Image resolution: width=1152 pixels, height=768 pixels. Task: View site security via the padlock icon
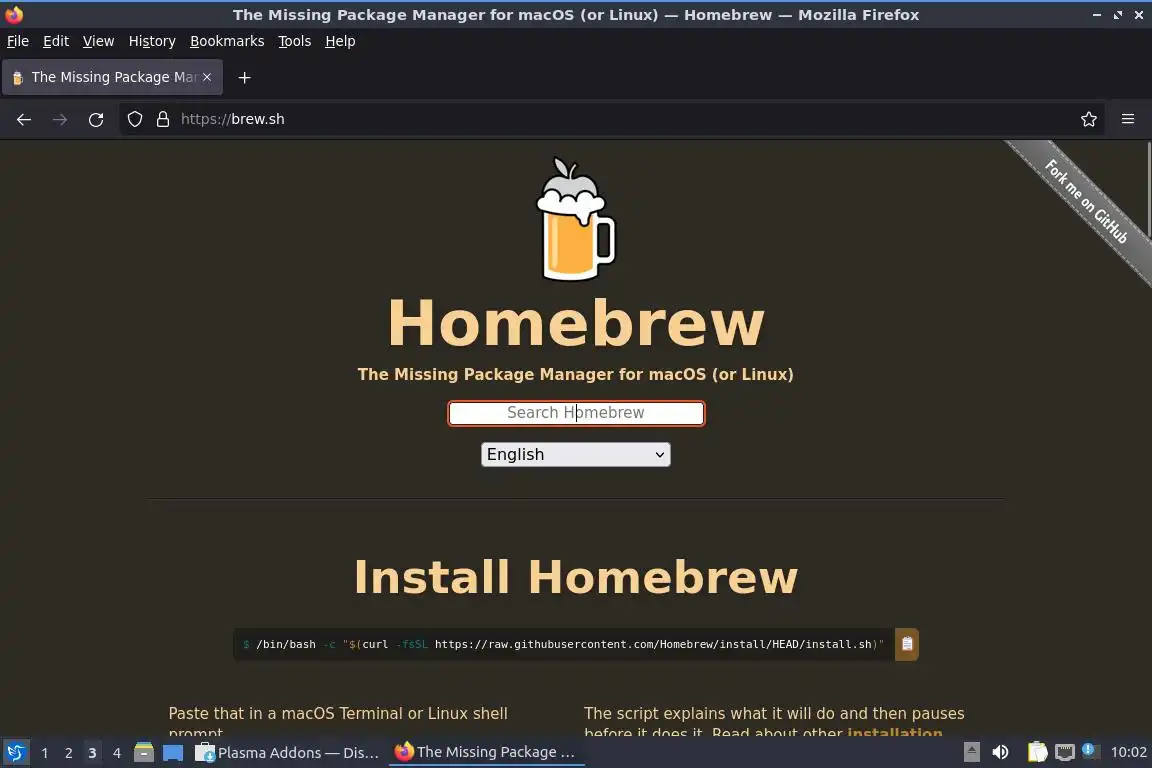(163, 119)
